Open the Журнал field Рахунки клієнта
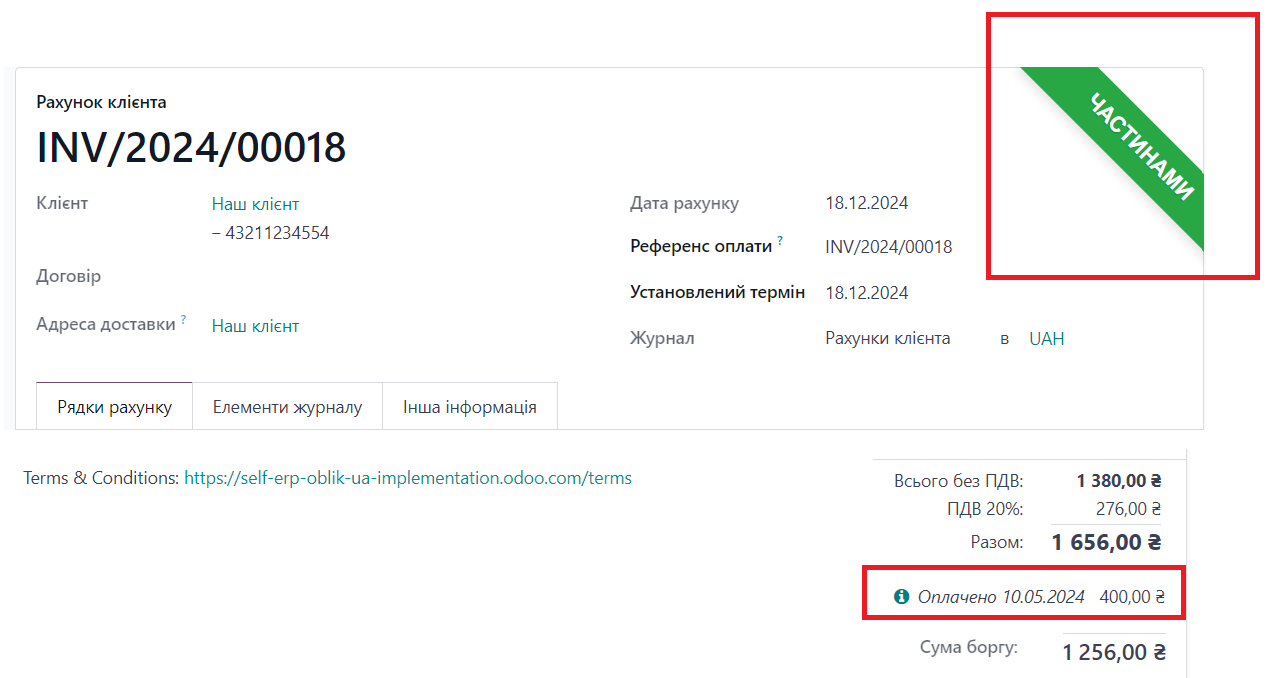Image resolution: width=1272 pixels, height=678 pixels. pos(887,339)
